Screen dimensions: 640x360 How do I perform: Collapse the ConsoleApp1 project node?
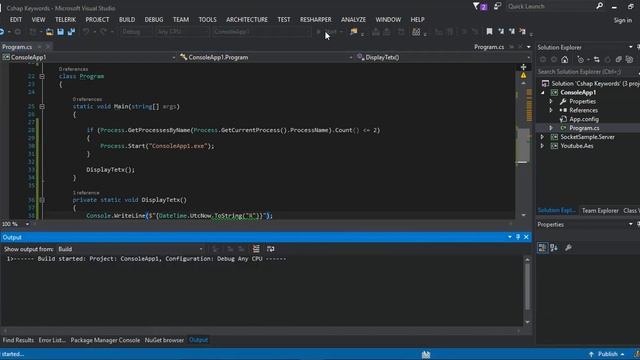click(542, 93)
